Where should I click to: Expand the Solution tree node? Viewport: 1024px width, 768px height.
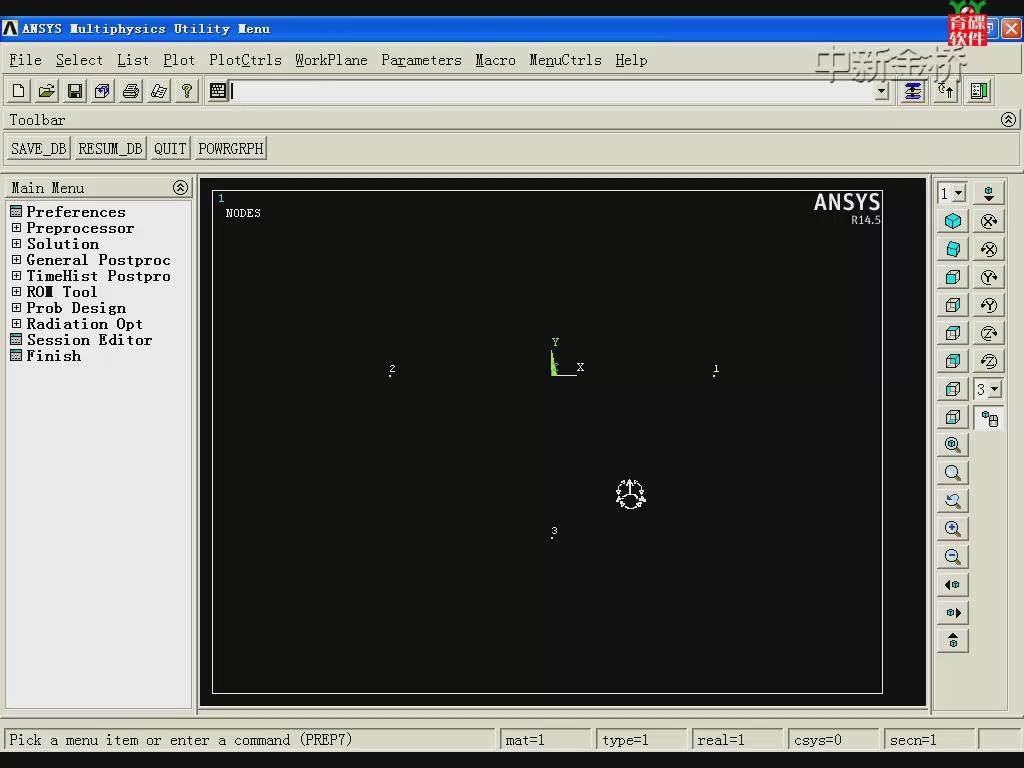pos(16,244)
